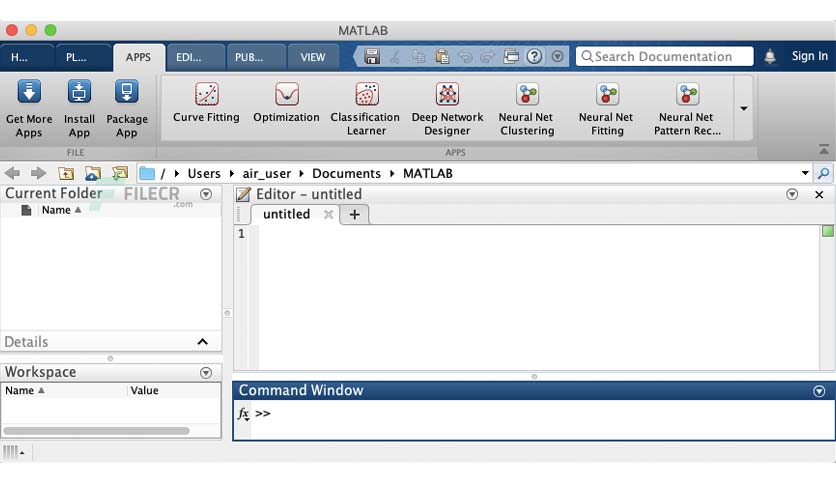Click Sign In
The height and width of the screenshot is (484, 836).
809,56
